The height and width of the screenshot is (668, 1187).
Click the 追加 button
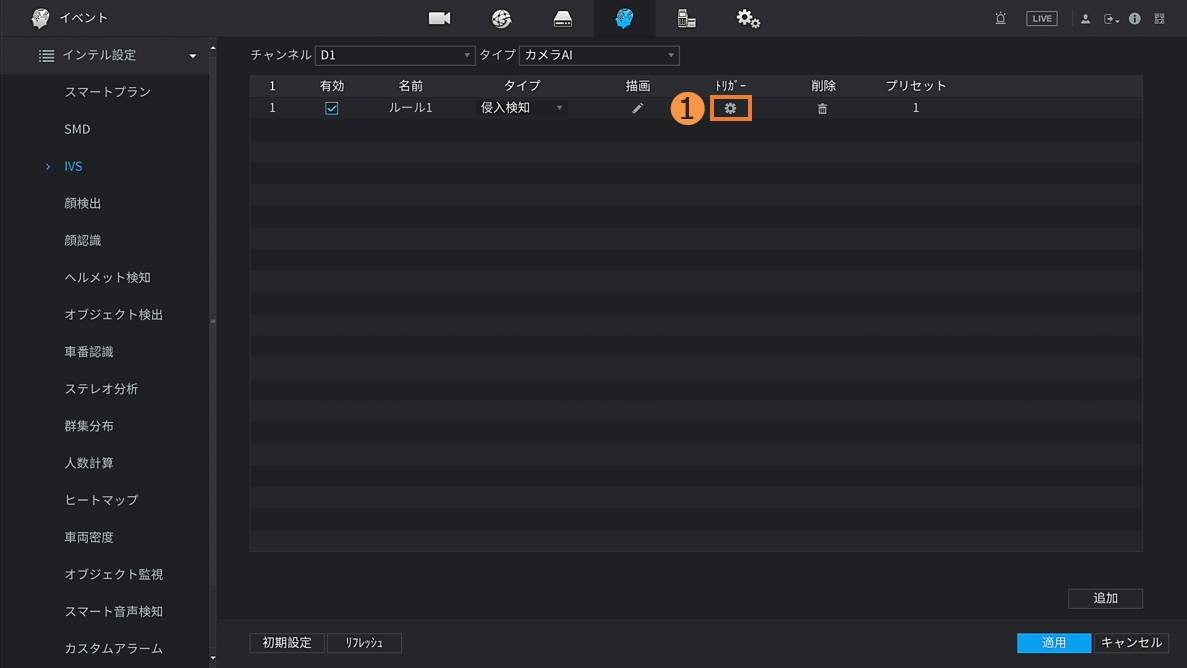pyautogui.click(x=1105, y=598)
